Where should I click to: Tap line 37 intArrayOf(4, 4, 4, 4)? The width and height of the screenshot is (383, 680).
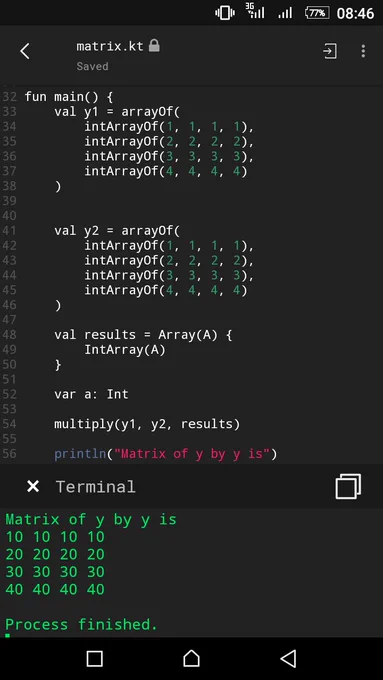coord(166,171)
